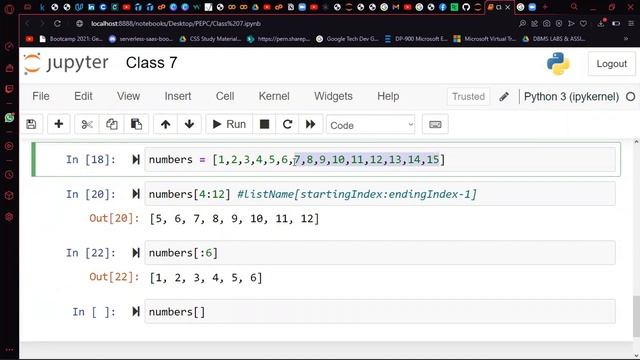Reload the page in the browser
The width and height of the screenshot is (640, 360).
click(x=58, y=24)
